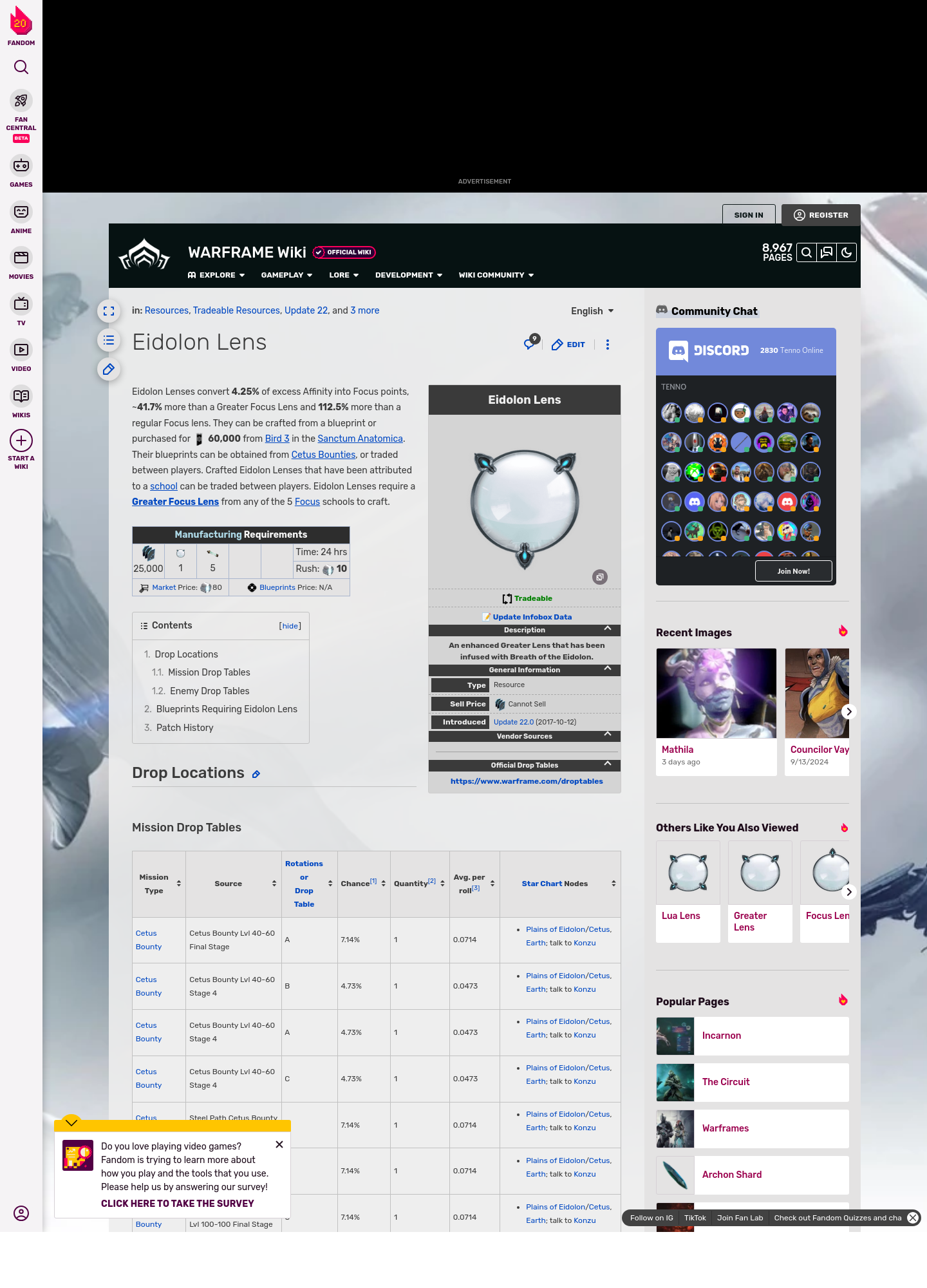Image resolution: width=927 pixels, height=1288 pixels.
Task: Open the warframe.com droptables link
Action: [527, 781]
